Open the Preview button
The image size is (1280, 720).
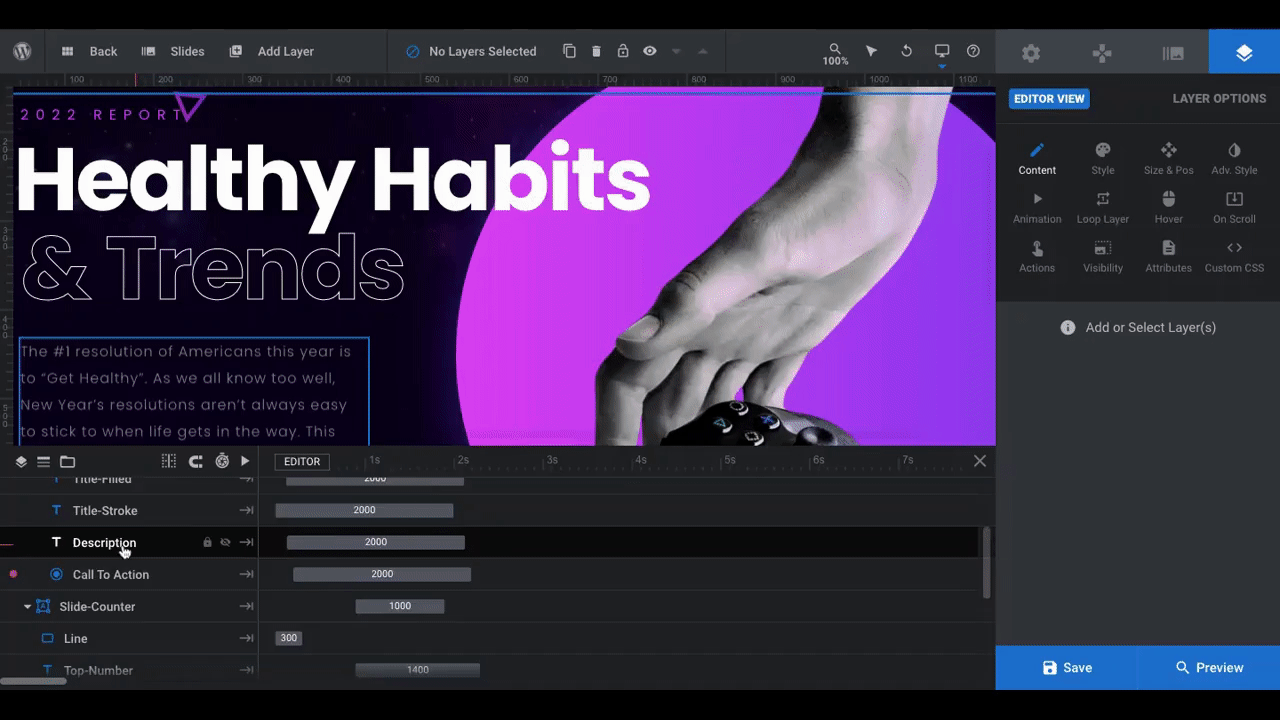point(1209,668)
